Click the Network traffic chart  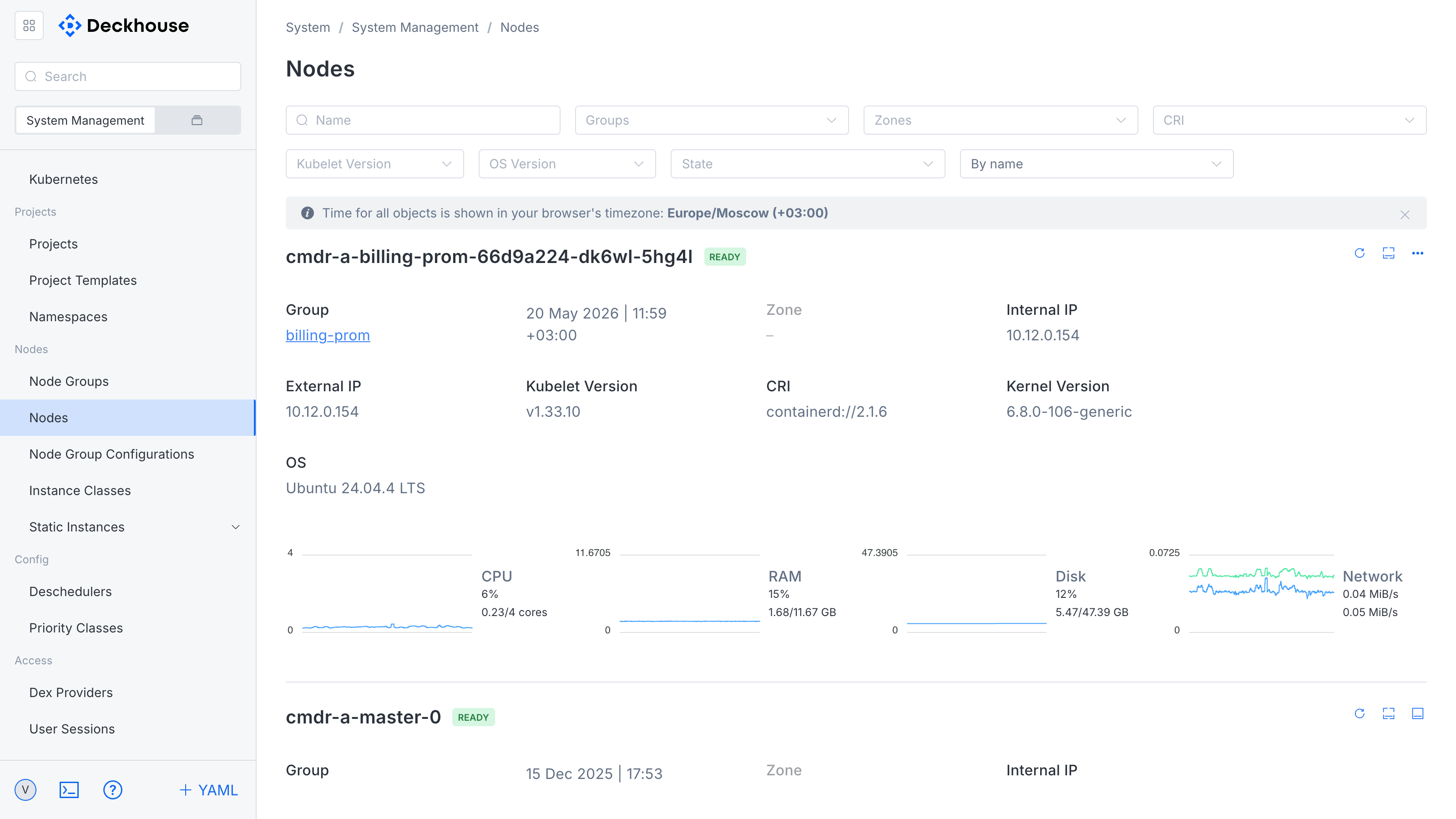pos(1262,593)
